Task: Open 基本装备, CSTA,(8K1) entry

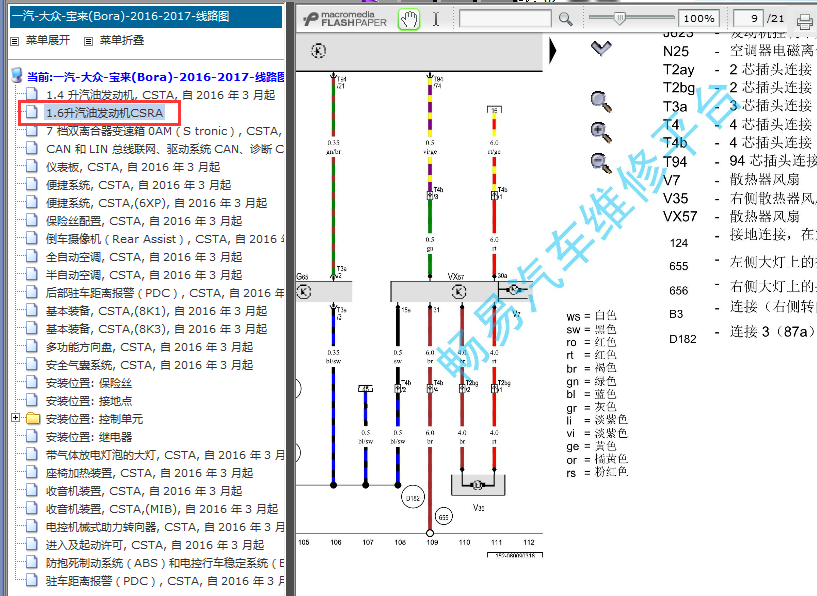Action: coord(156,311)
